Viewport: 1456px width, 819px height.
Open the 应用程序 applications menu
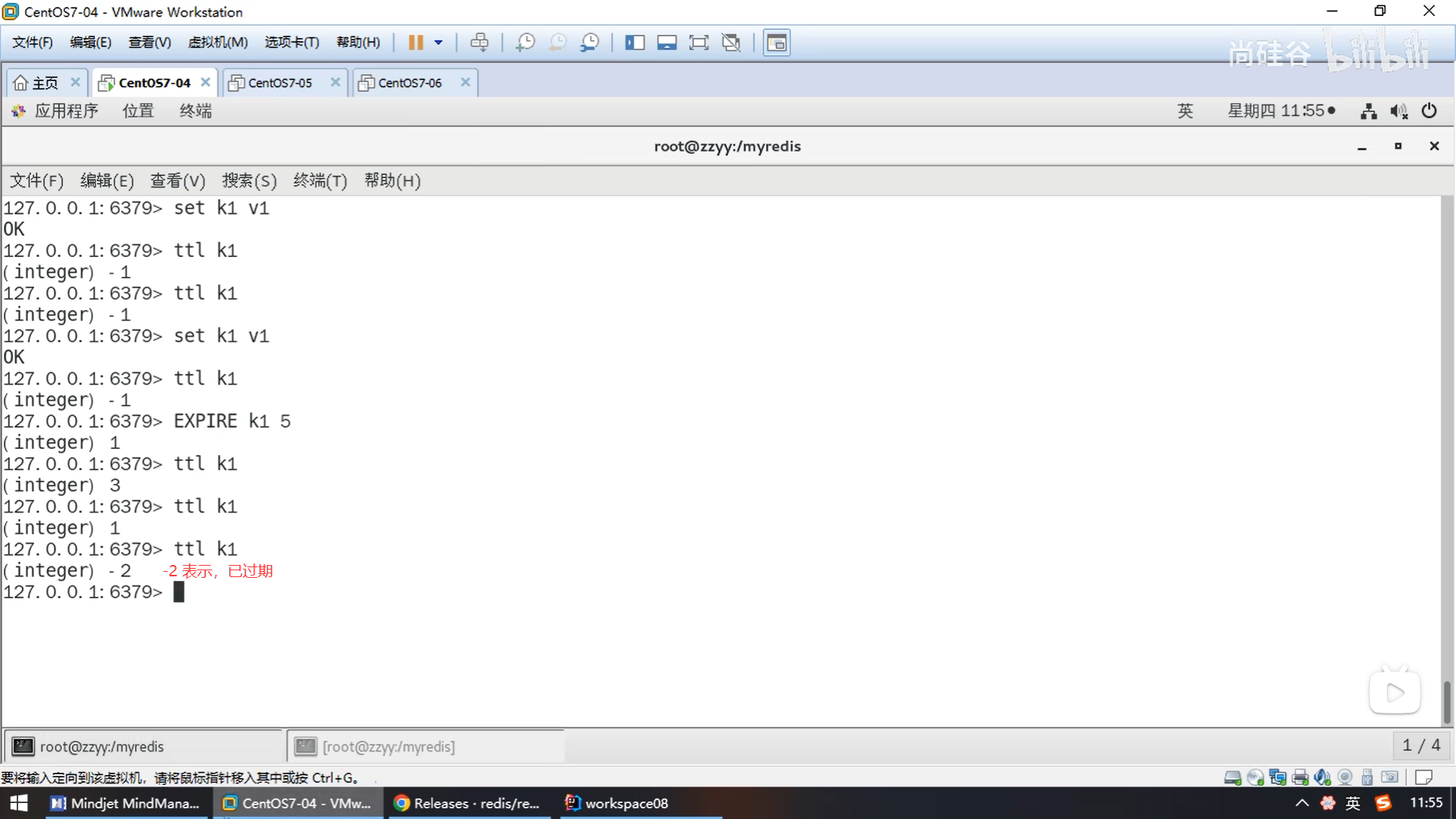[x=66, y=111]
